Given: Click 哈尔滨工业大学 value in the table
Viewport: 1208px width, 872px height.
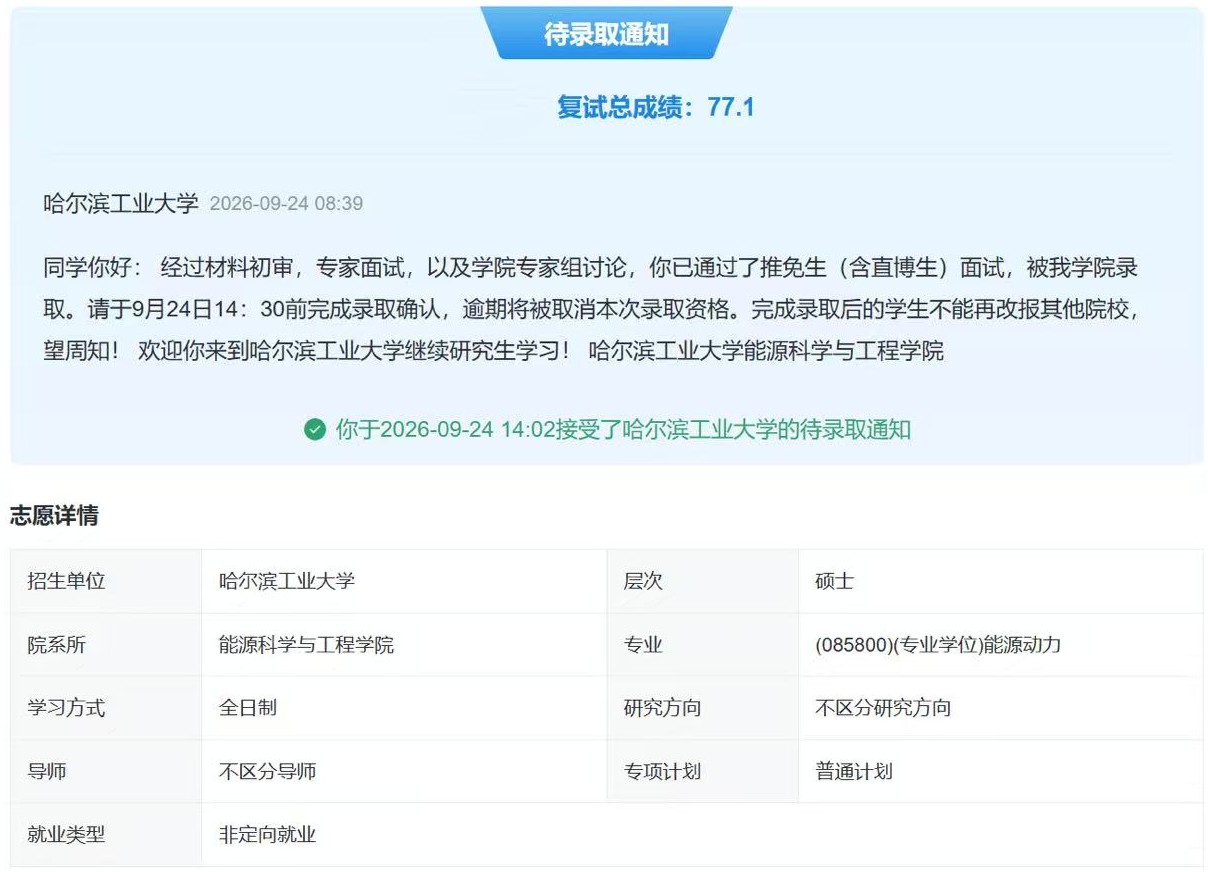Looking at the screenshot, I should pyautogui.click(x=287, y=581).
